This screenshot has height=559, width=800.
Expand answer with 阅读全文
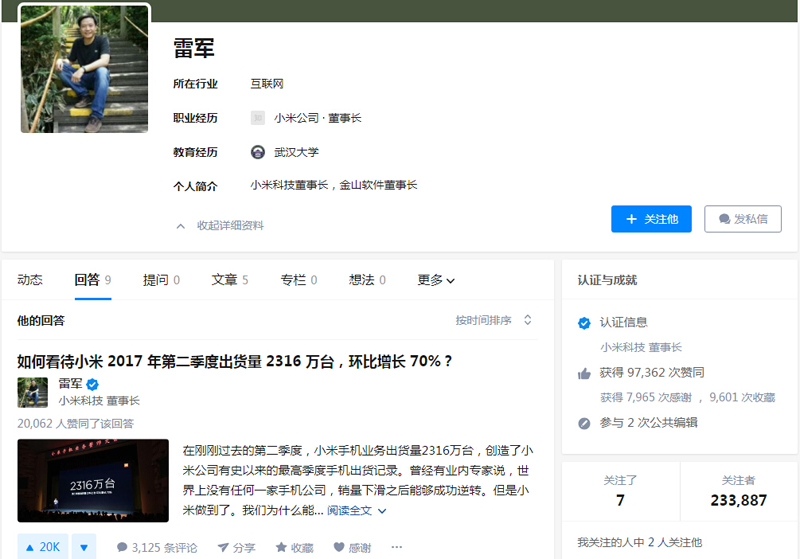click(x=356, y=510)
